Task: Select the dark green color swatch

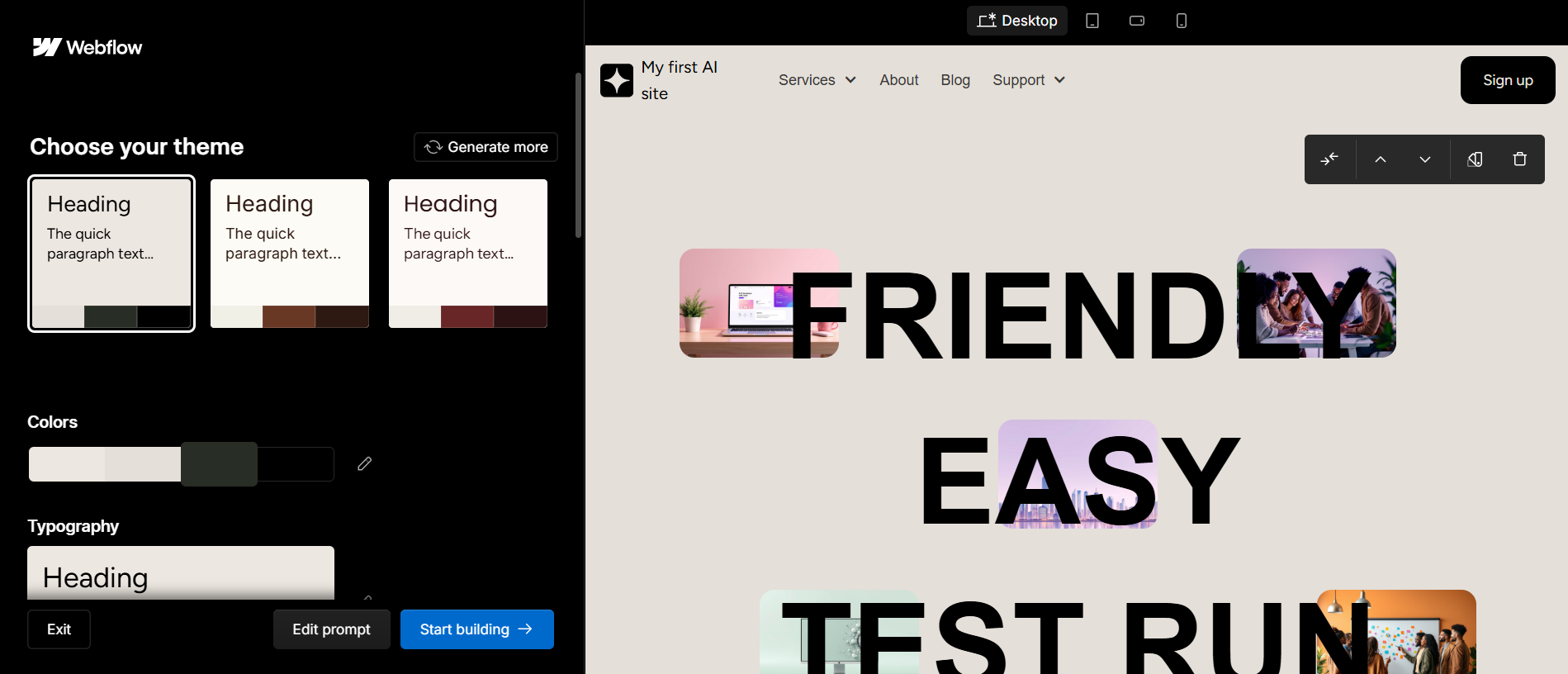Action: click(219, 464)
